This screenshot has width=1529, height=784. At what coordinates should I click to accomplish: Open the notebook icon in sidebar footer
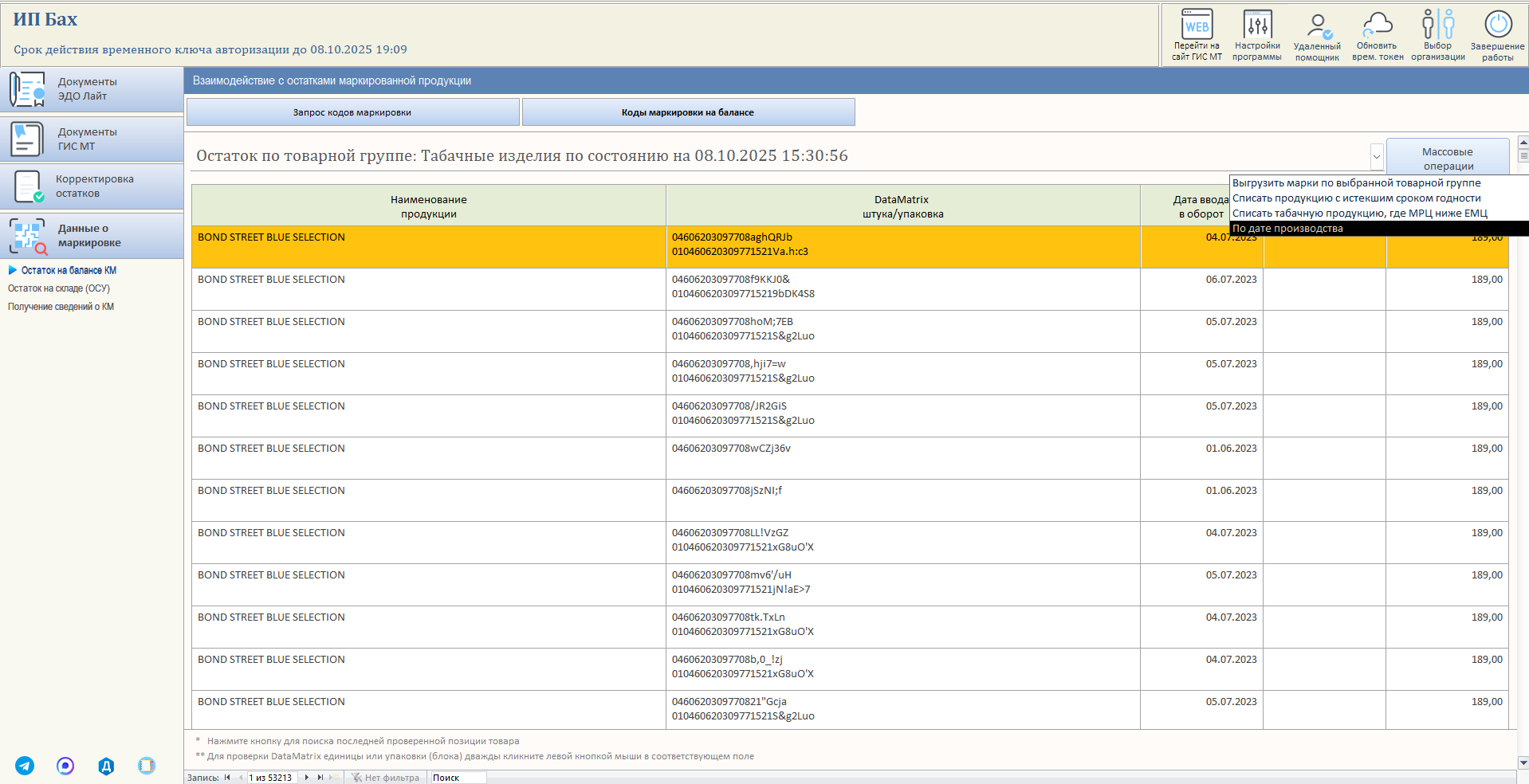point(147,766)
